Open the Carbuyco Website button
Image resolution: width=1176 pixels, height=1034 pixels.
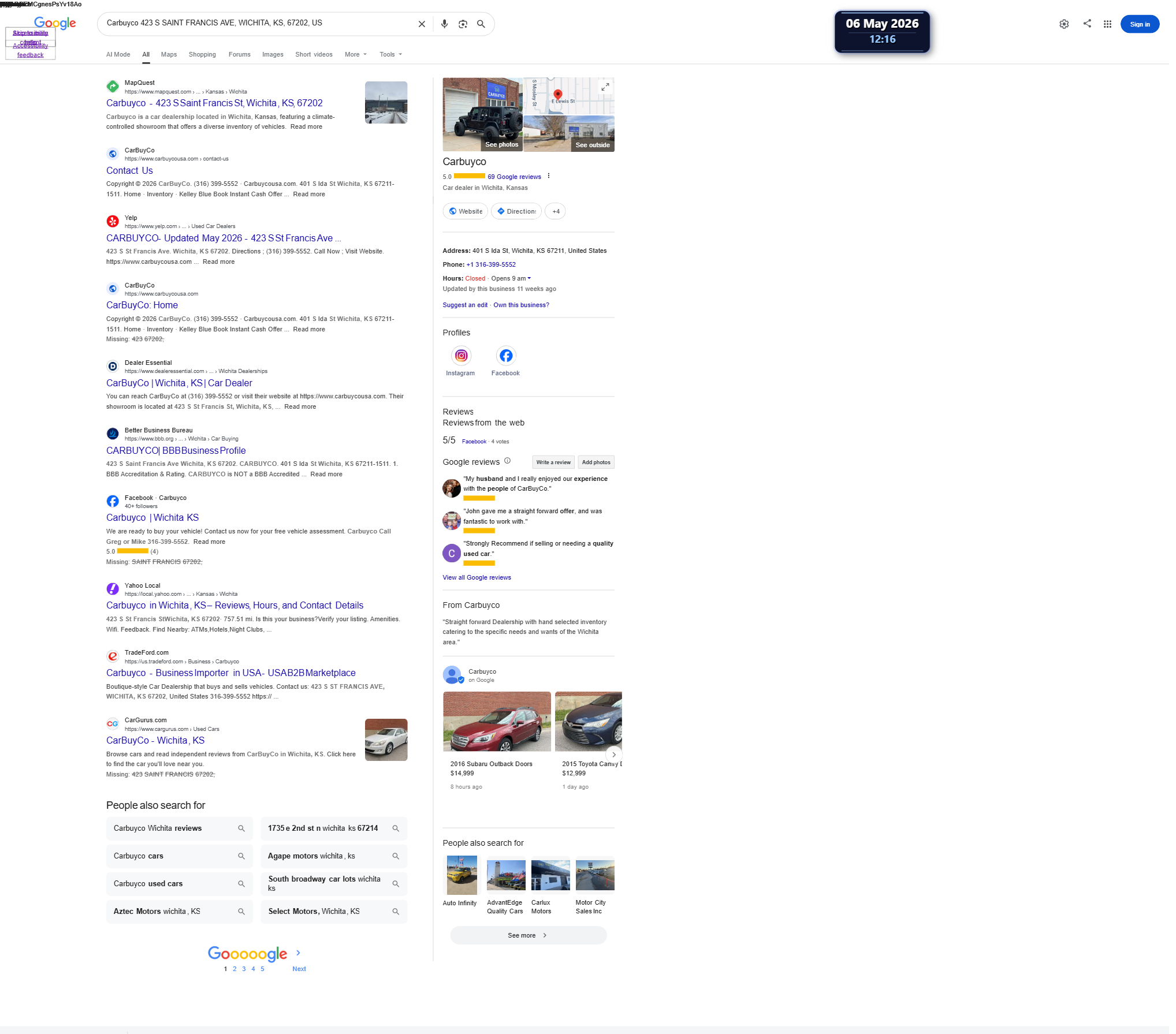tap(465, 211)
